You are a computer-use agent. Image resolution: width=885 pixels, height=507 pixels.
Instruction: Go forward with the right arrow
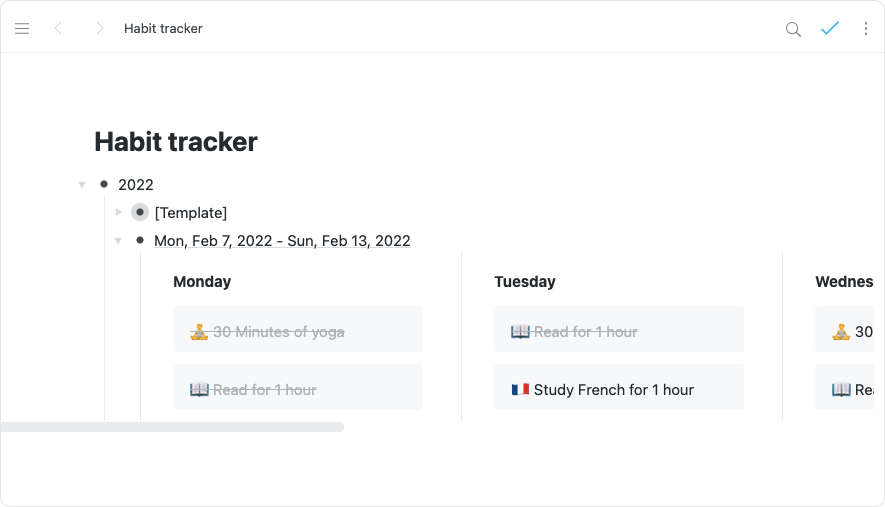[99, 29]
